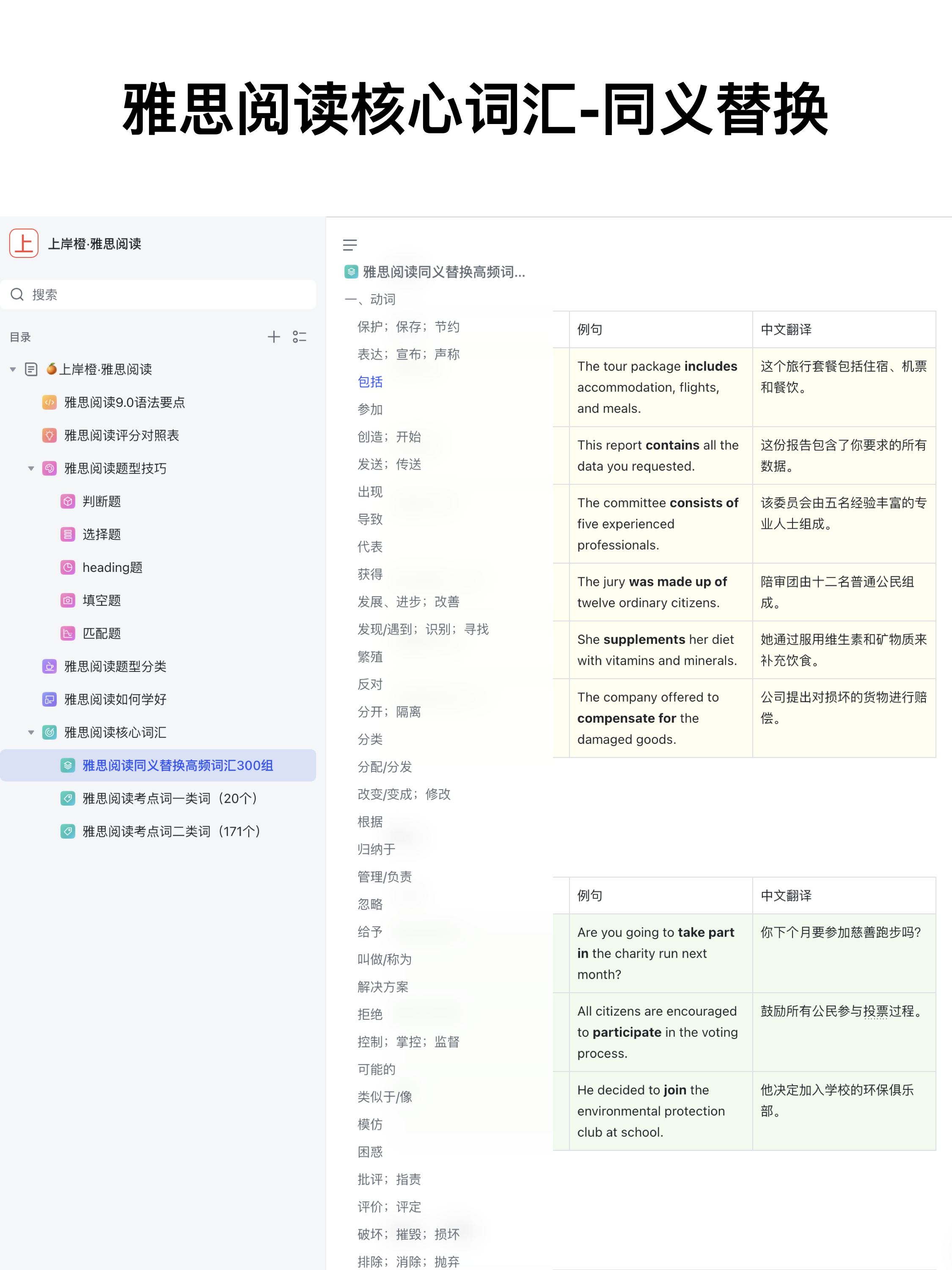The width and height of the screenshot is (952, 1270).
Task: Click the plus icon beside 目录 to add page
Action: click(274, 337)
